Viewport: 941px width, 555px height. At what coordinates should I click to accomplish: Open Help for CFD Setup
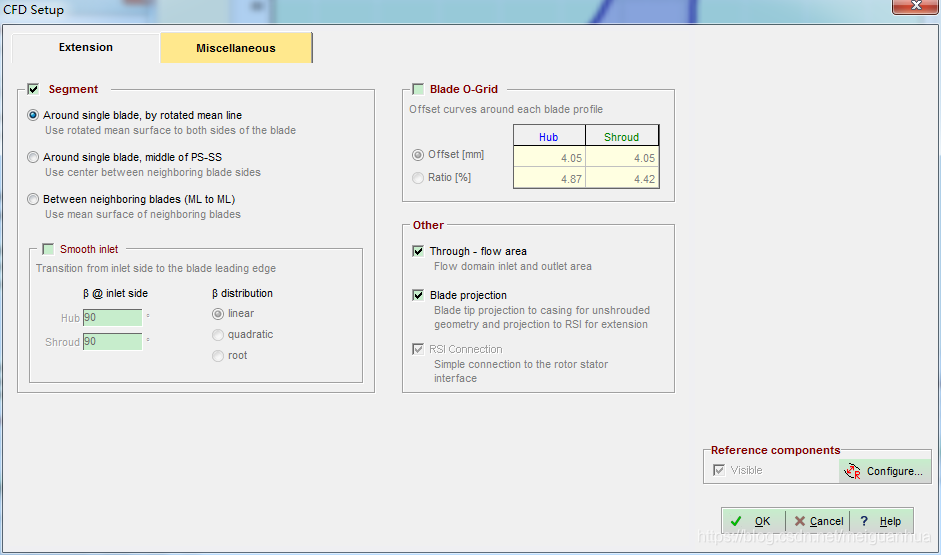coord(881,521)
